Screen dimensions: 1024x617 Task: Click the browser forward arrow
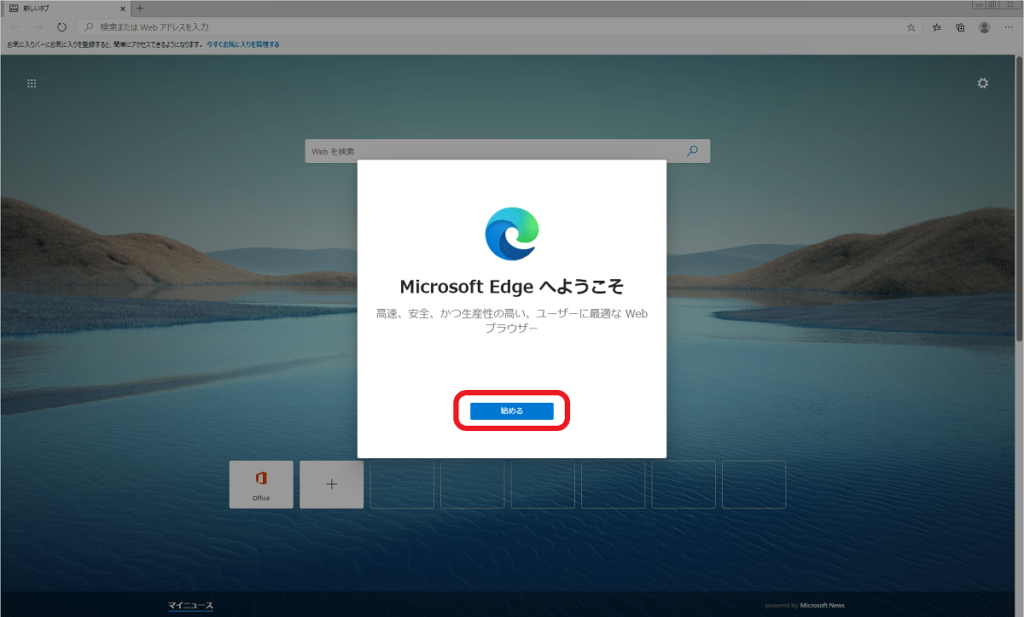pyautogui.click(x=38, y=27)
